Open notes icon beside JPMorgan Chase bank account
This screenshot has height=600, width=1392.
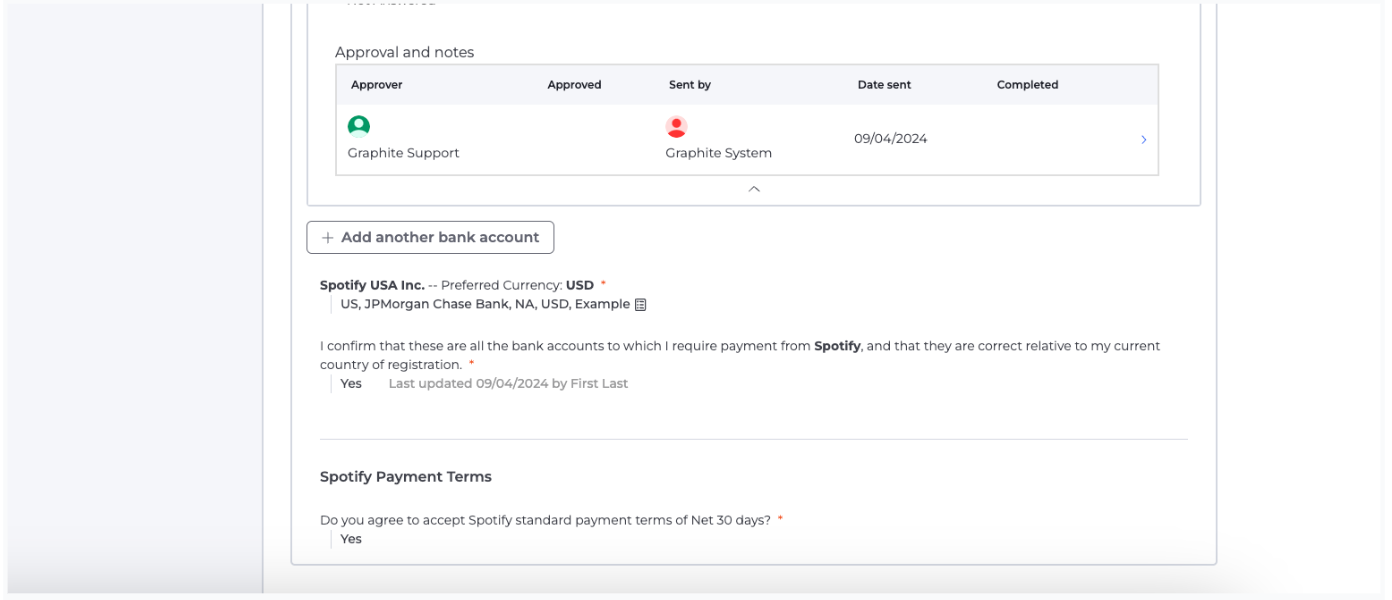pos(638,303)
